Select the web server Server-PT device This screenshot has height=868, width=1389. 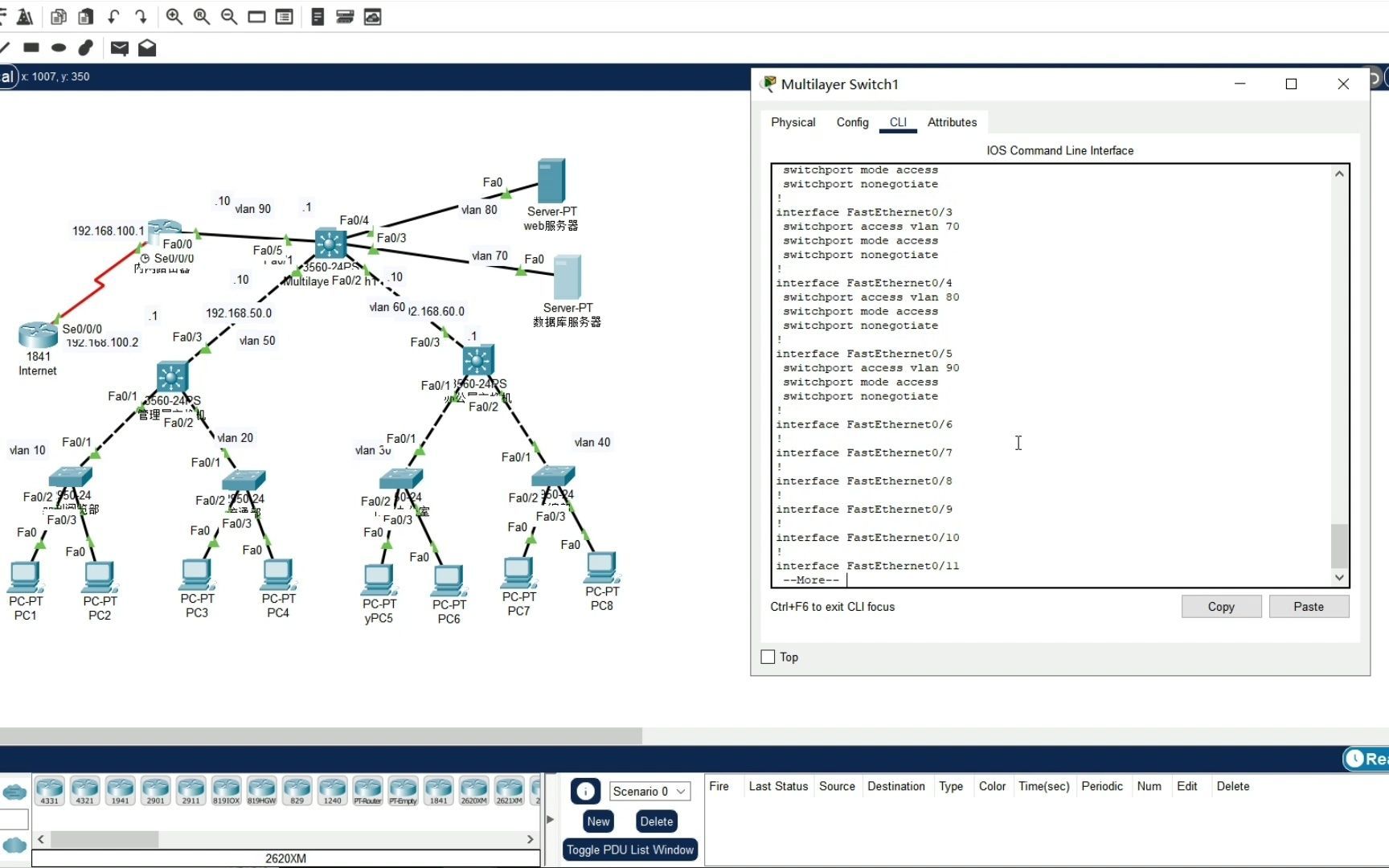pyautogui.click(x=551, y=181)
